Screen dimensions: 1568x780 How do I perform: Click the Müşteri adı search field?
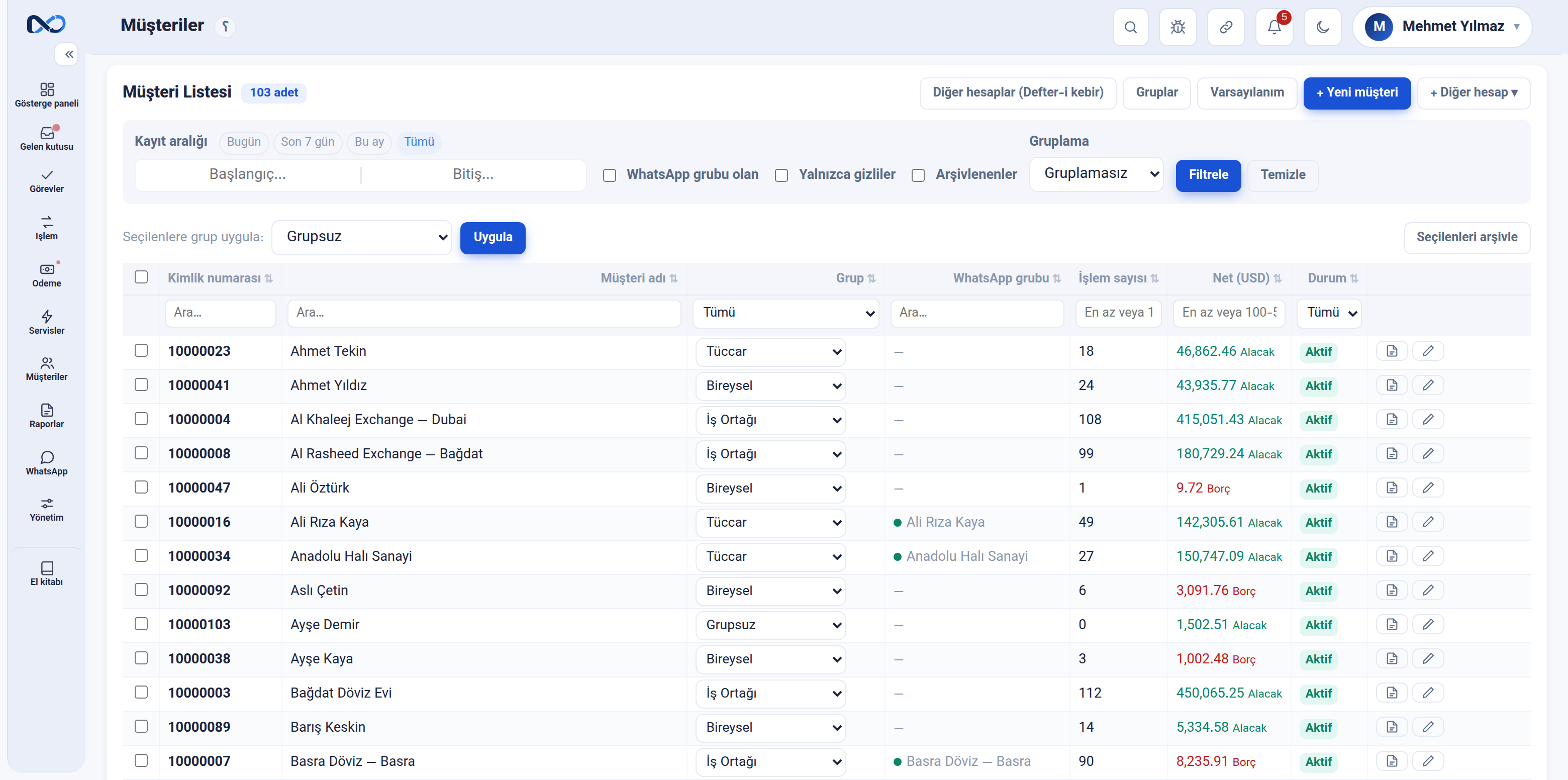click(484, 313)
